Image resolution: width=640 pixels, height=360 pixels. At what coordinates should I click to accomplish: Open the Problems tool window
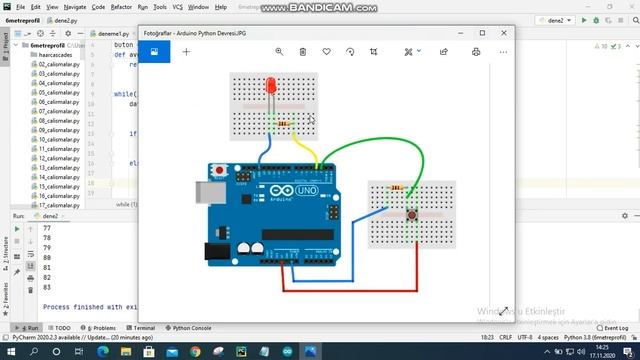click(x=98, y=328)
